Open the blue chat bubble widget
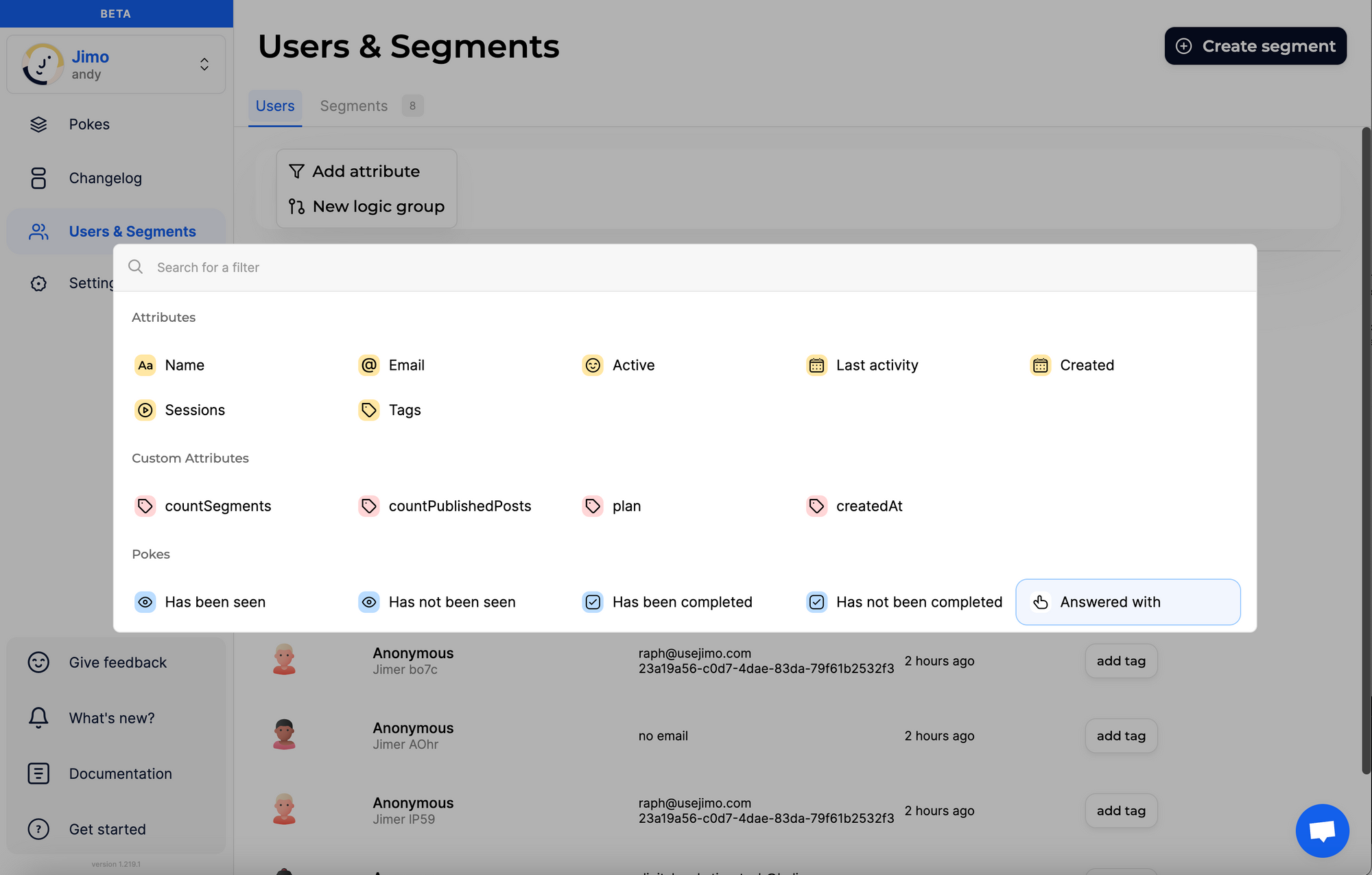The image size is (1372, 875). tap(1321, 830)
